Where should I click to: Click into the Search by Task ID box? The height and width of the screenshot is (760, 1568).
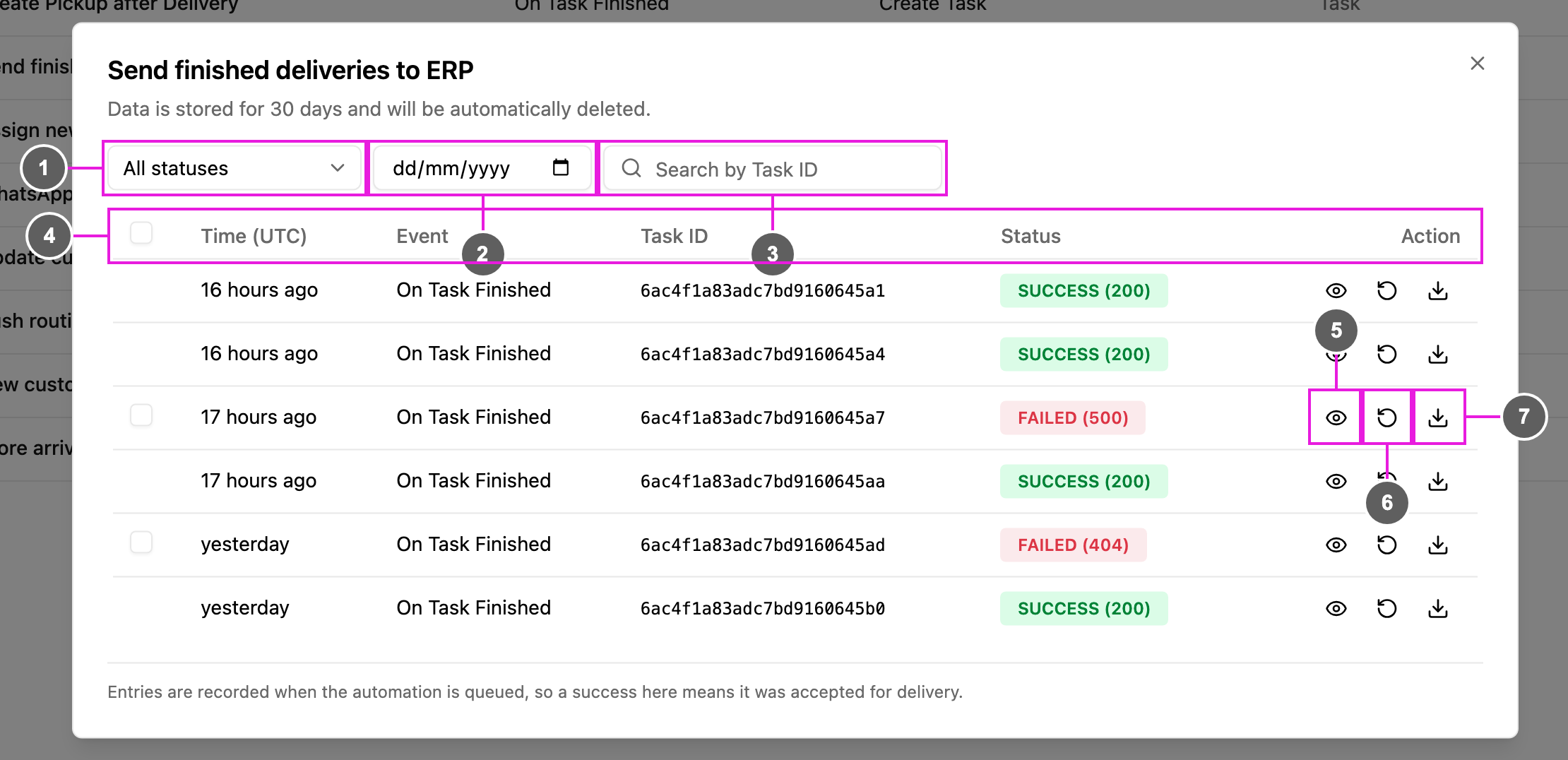point(773,169)
